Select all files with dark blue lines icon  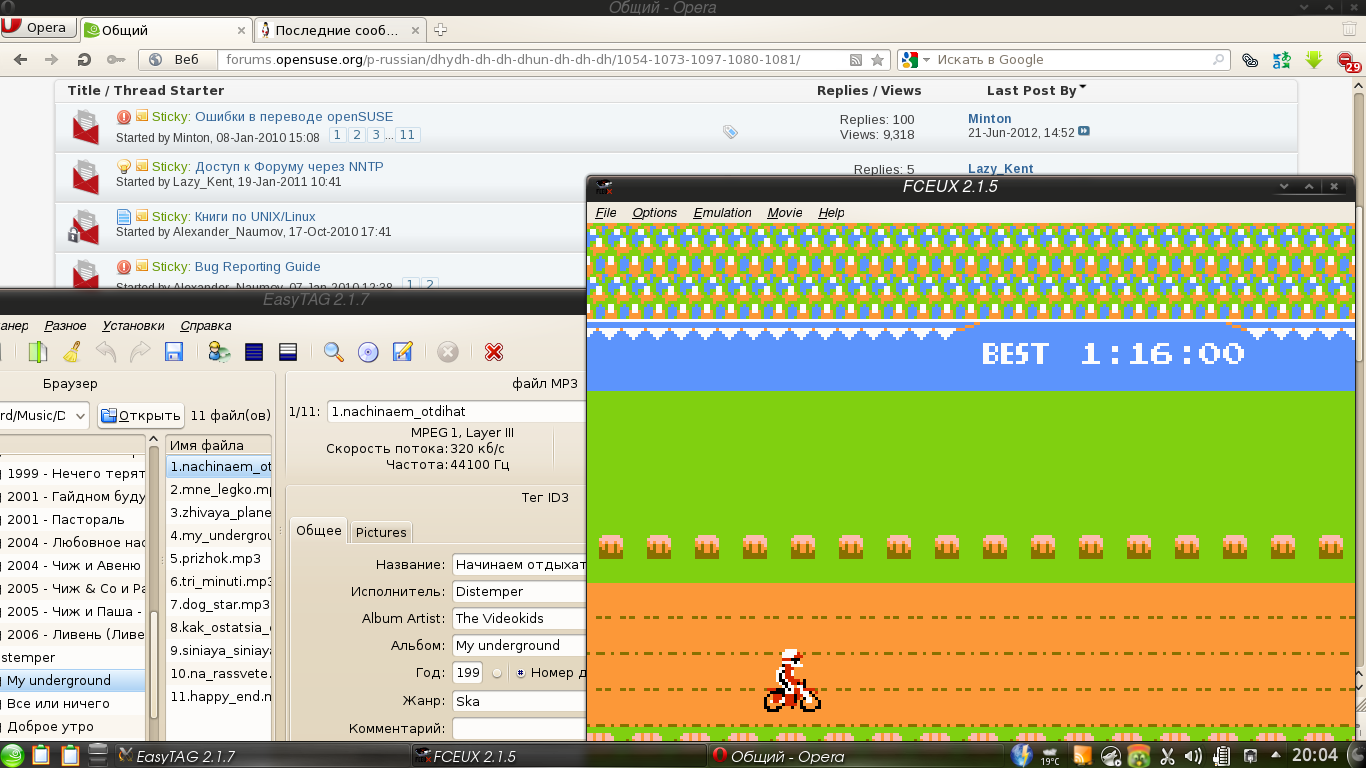tap(254, 352)
